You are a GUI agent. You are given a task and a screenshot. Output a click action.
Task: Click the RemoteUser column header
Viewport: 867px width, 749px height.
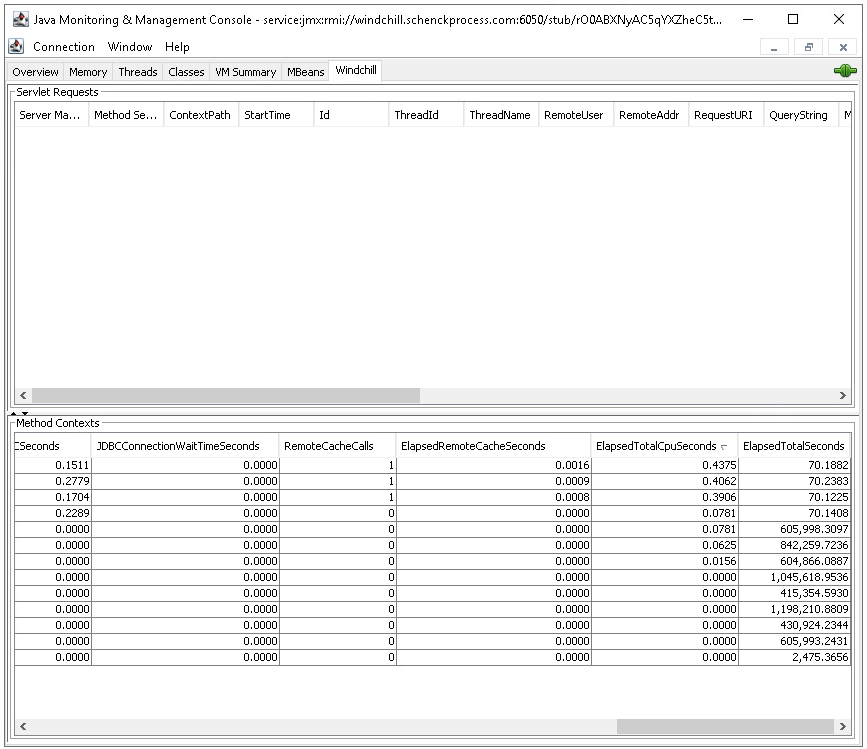click(x=573, y=115)
